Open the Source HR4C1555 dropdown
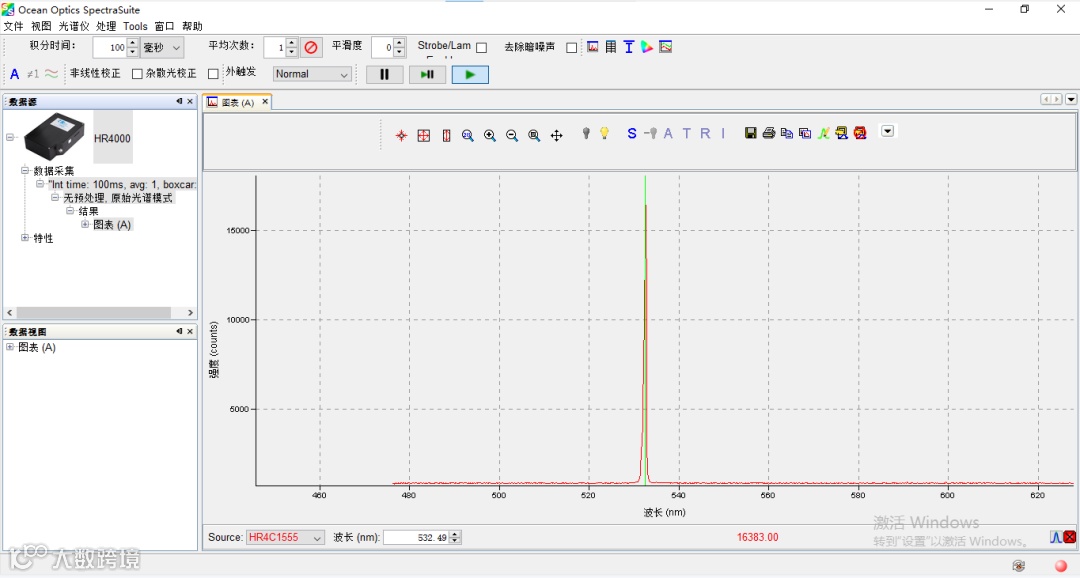This screenshot has height=578, width=1080. (285, 537)
